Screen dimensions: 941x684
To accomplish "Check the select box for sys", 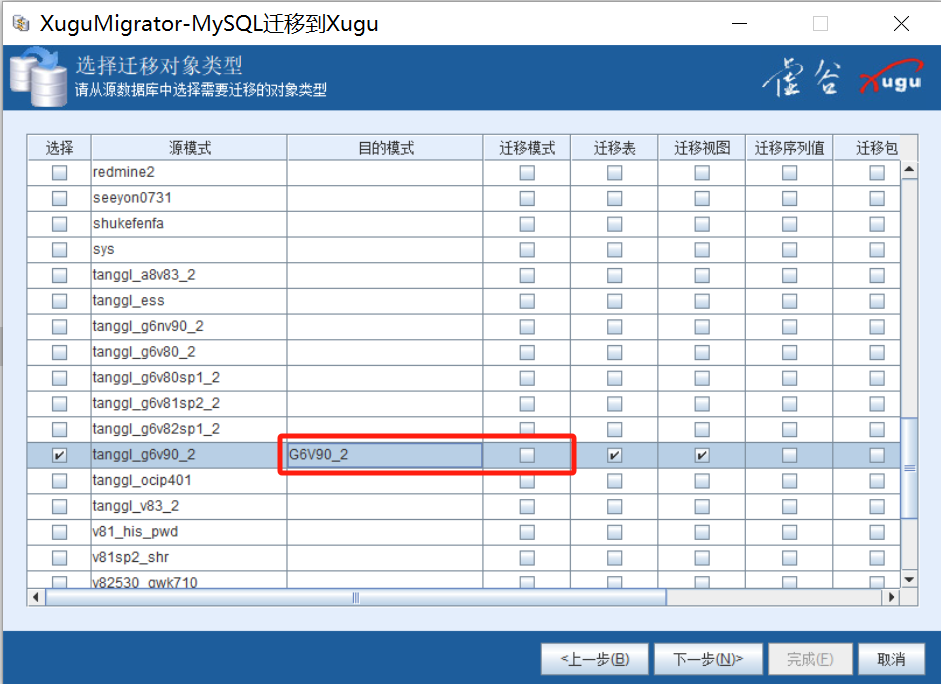I will click(59, 250).
